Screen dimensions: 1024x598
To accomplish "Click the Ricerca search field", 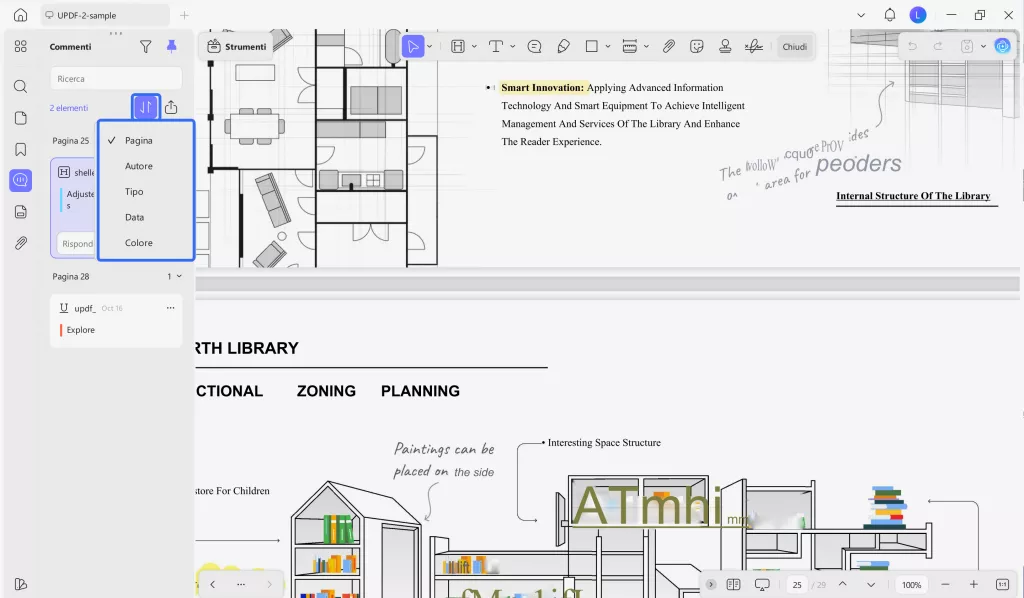I will click(x=116, y=78).
